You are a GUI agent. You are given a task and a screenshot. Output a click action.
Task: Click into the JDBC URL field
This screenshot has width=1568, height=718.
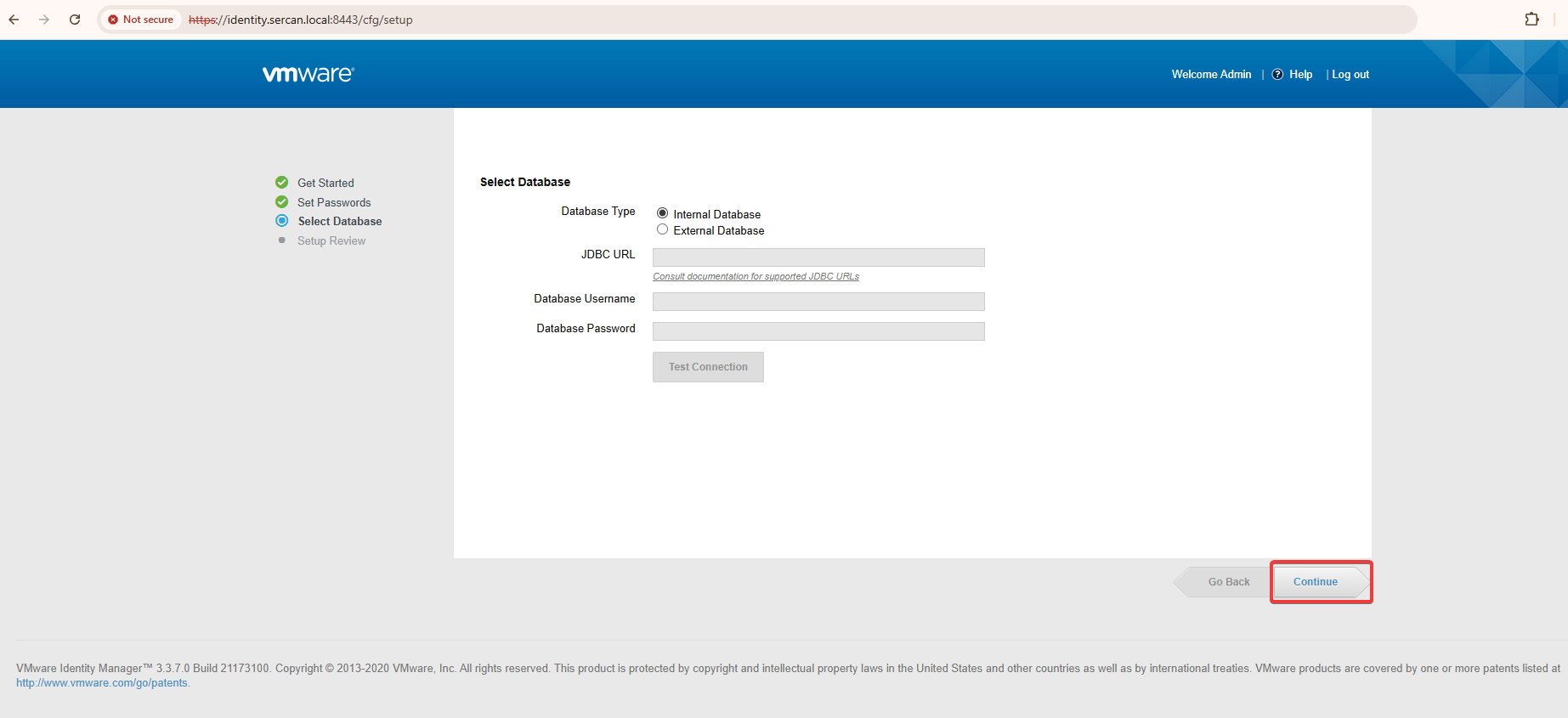coord(818,257)
